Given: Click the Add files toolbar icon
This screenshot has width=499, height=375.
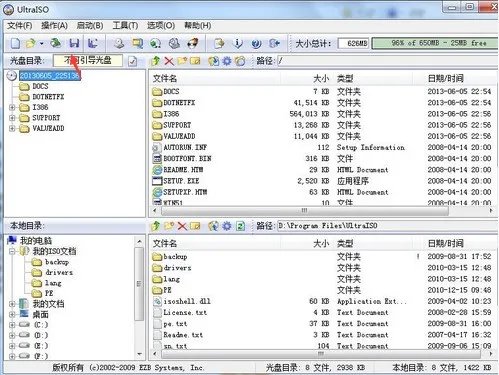Looking at the screenshot, I should 219,43.
